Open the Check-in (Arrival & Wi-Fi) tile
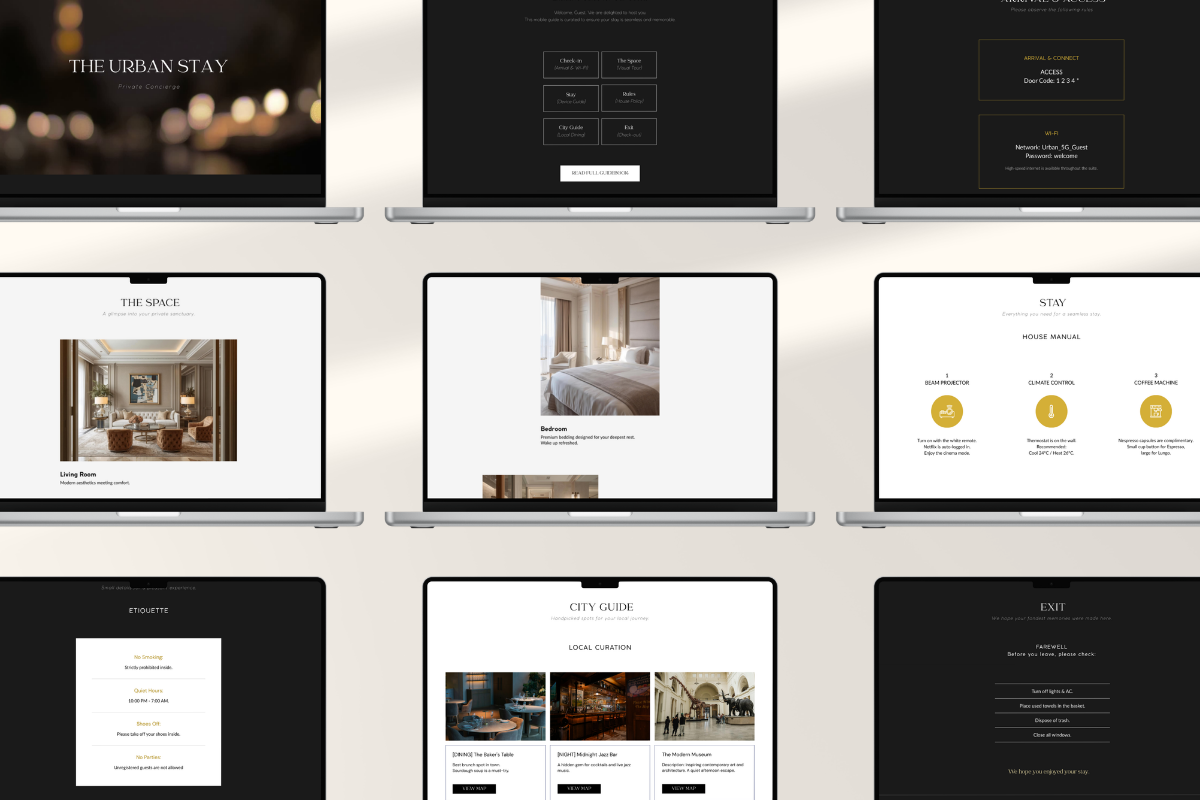The image size is (1200, 800). coord(571,64)
